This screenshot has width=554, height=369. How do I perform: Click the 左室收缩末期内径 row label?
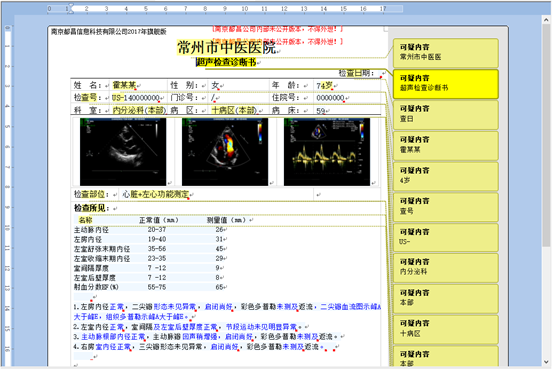(x=102, y=259)
